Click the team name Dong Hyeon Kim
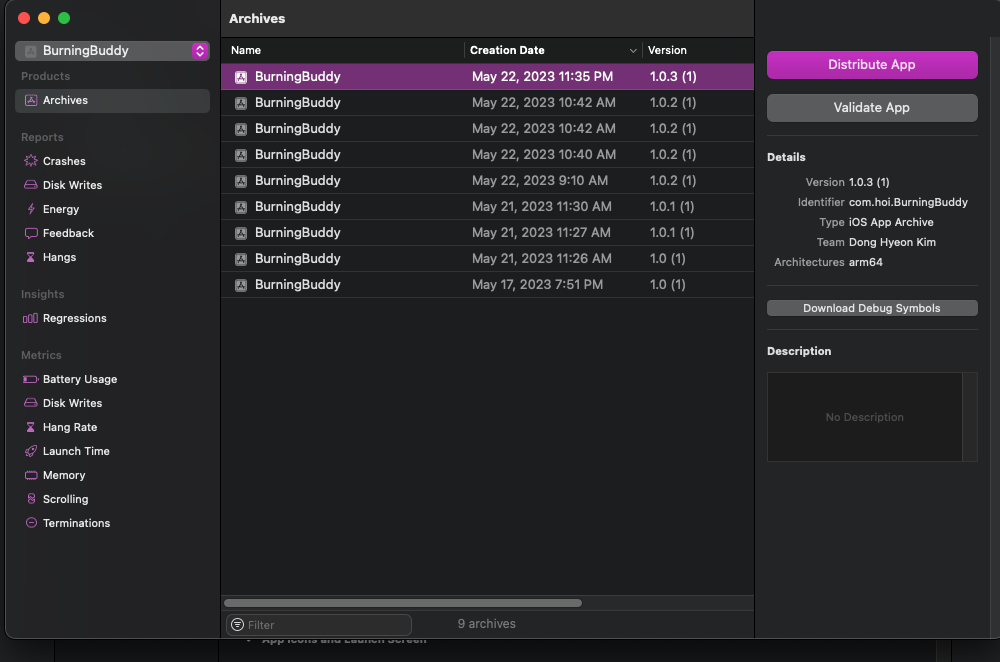The image size is (1000, 662). (892, 242)
